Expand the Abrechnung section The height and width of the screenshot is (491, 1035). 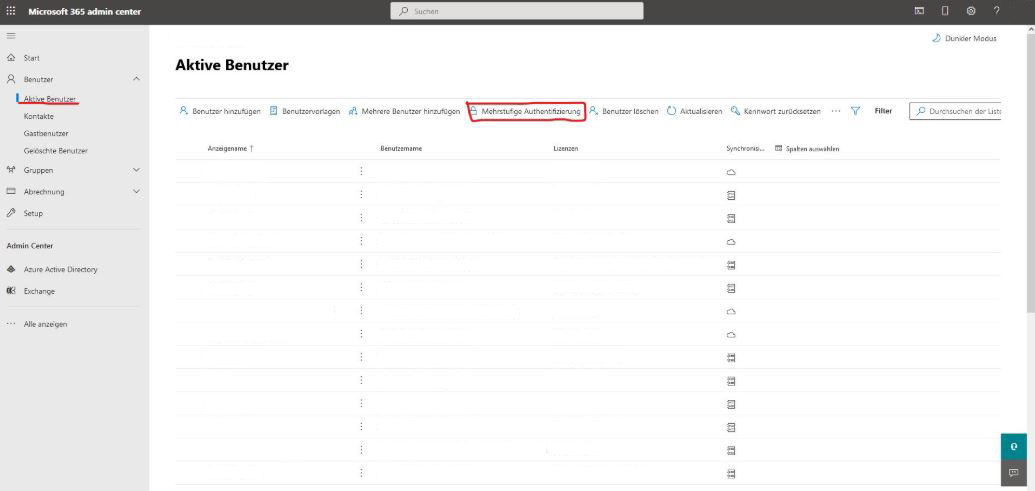pyautogui.click(x=136, y=191)
